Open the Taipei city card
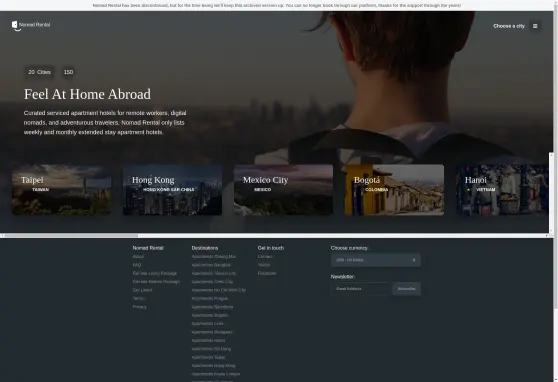The height and width of the screenshot is (382, 558). pyautogui.click(x=62, y=190)
